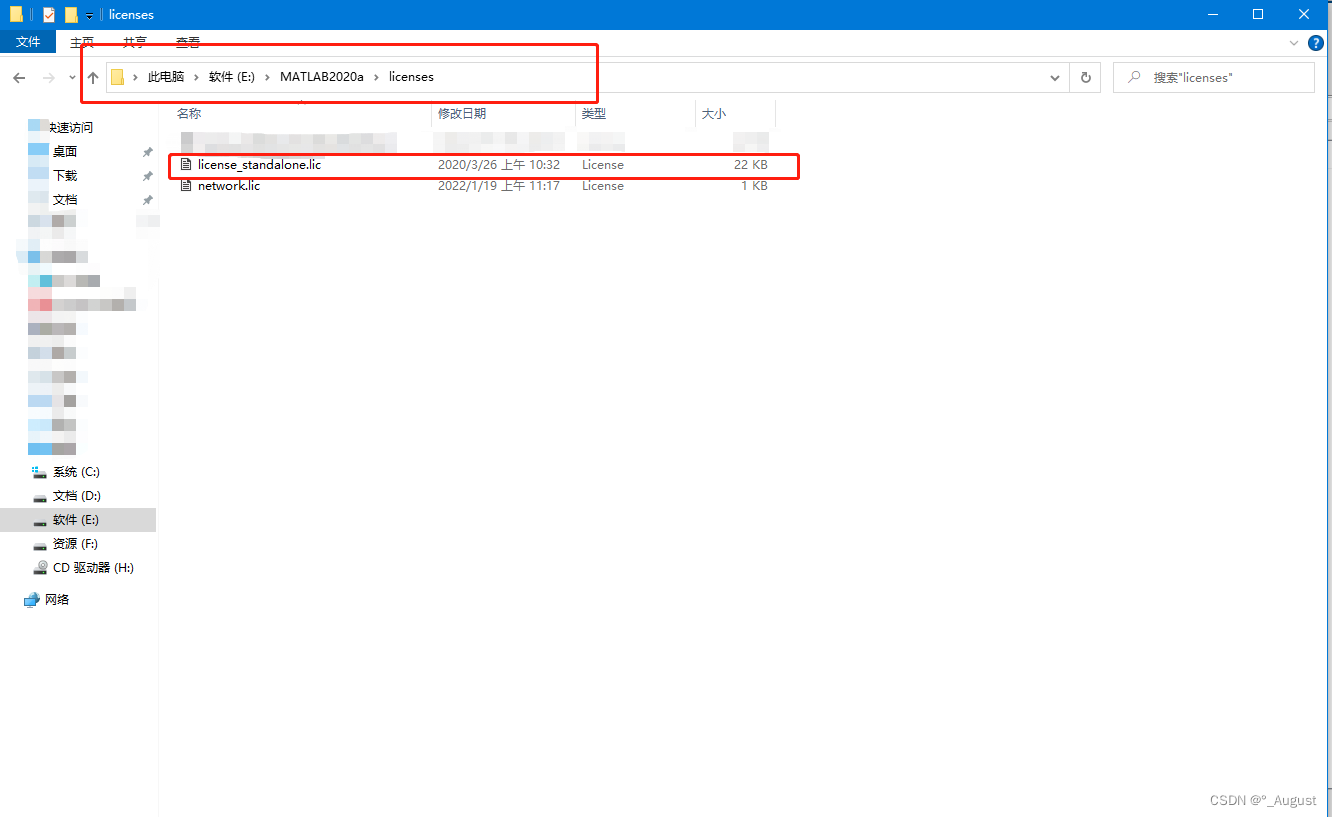Click CD 驱动器 (H:) disc icon
The width and height of the screenshot is (1332, 817).
40,567
